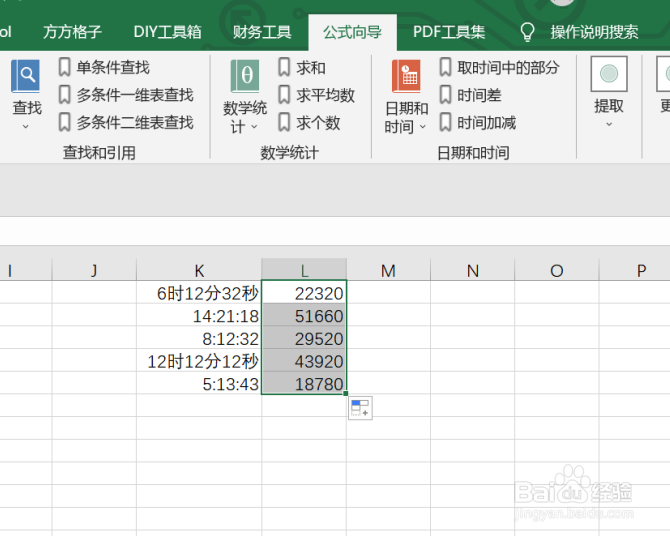Select column O header
The width and height of the screenshot is (670, 536).
557,270
